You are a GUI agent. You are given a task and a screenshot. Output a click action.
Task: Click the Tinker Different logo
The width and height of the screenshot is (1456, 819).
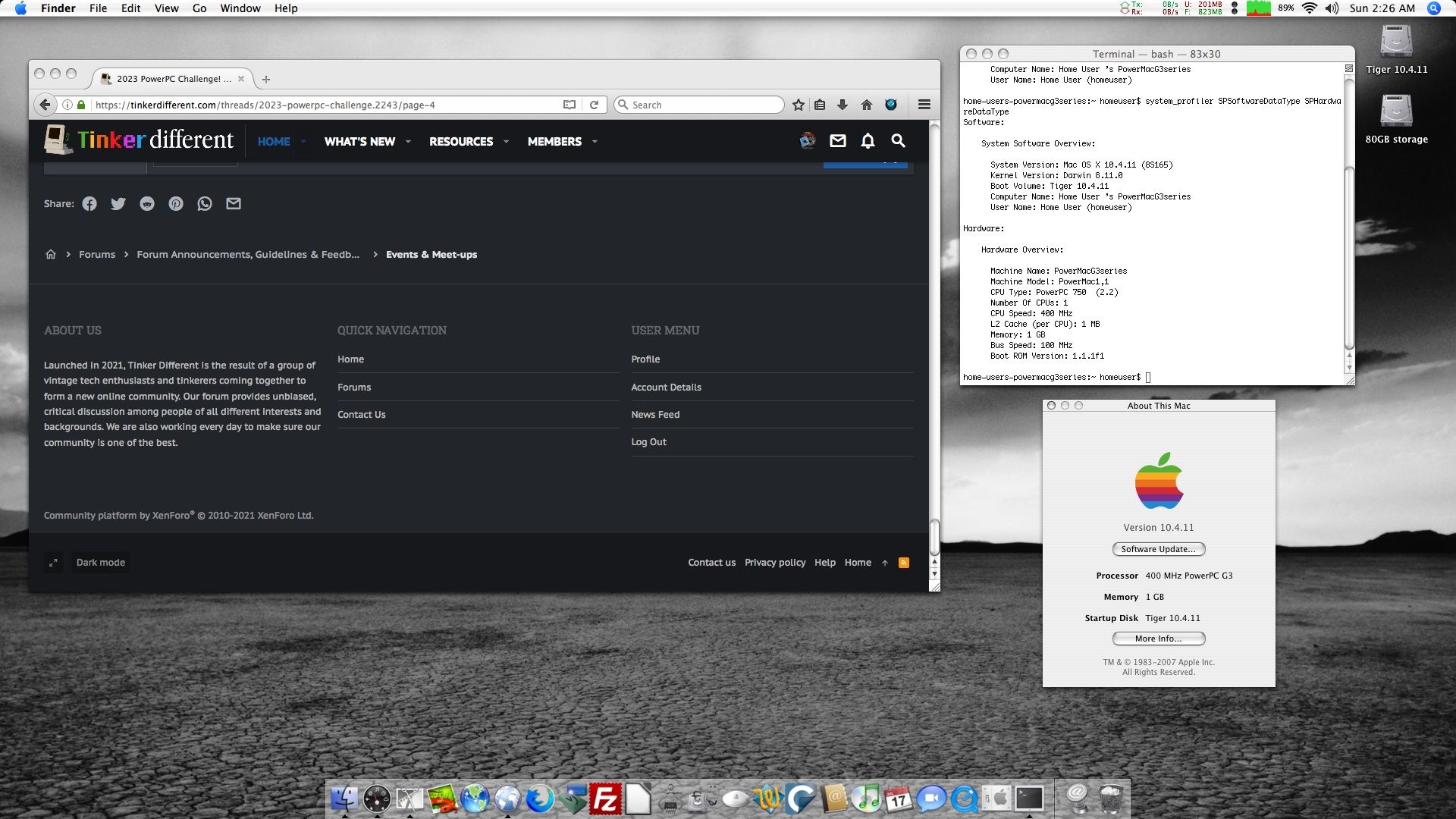click(139, 140)
